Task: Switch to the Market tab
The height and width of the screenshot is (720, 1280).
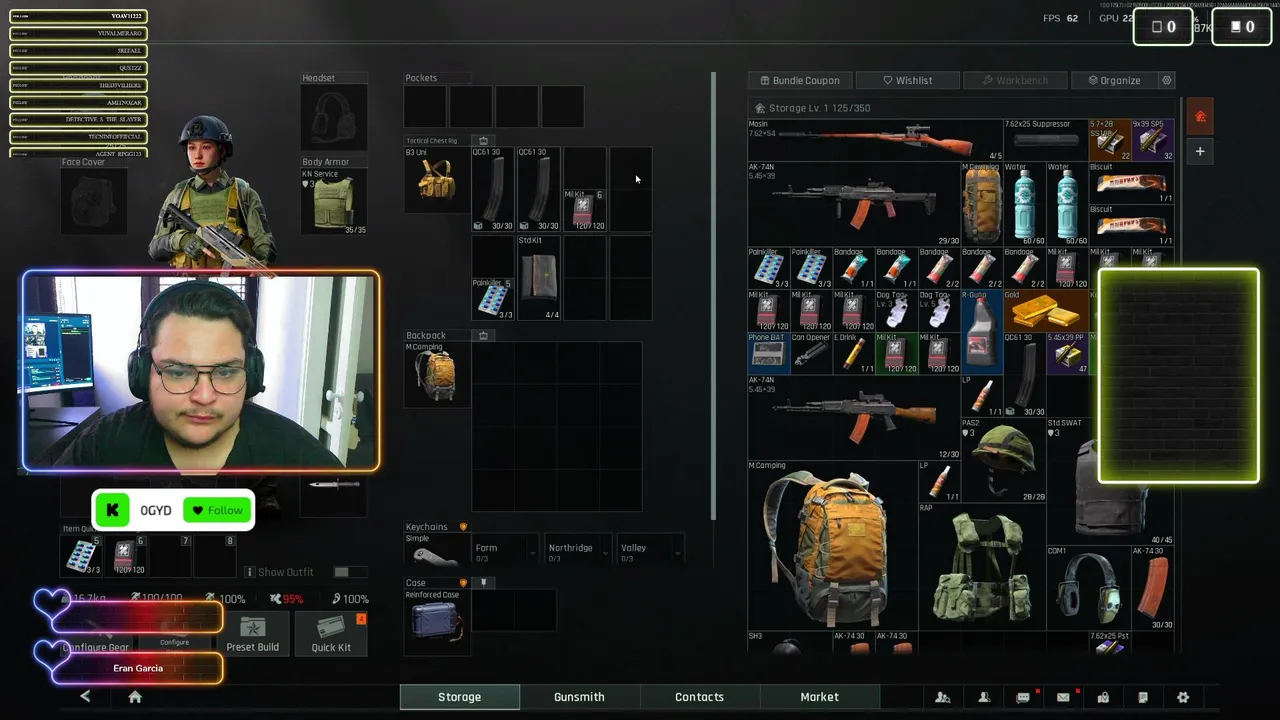Action: [x=819, y=697]
